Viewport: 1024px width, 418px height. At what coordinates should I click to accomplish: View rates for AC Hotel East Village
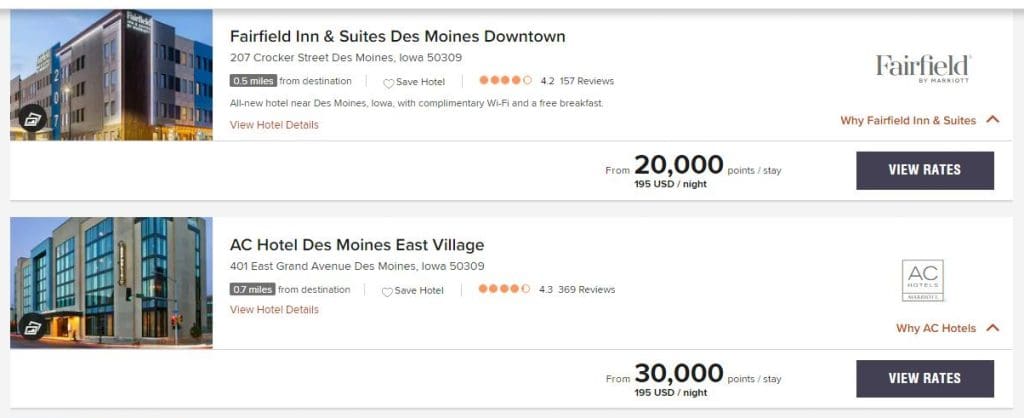pos(925,379)
